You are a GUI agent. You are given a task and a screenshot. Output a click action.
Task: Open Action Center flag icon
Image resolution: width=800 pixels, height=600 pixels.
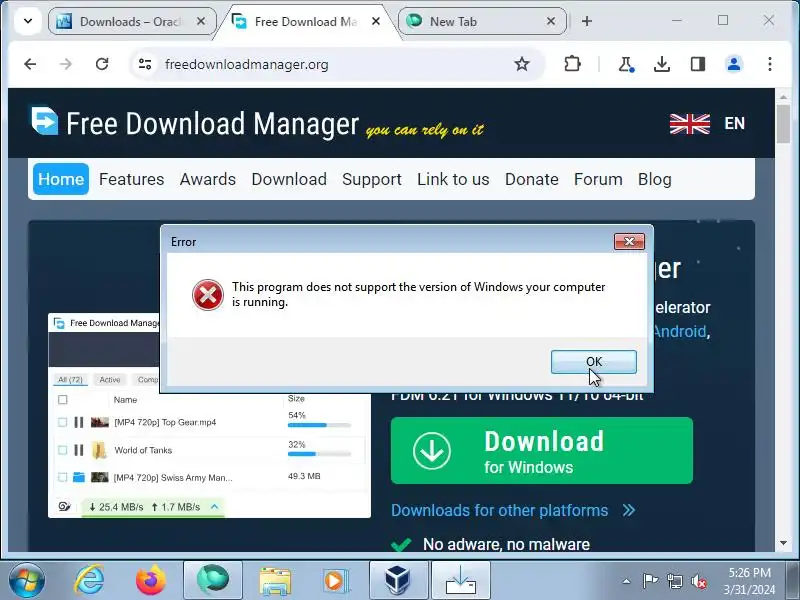(650, 581)
